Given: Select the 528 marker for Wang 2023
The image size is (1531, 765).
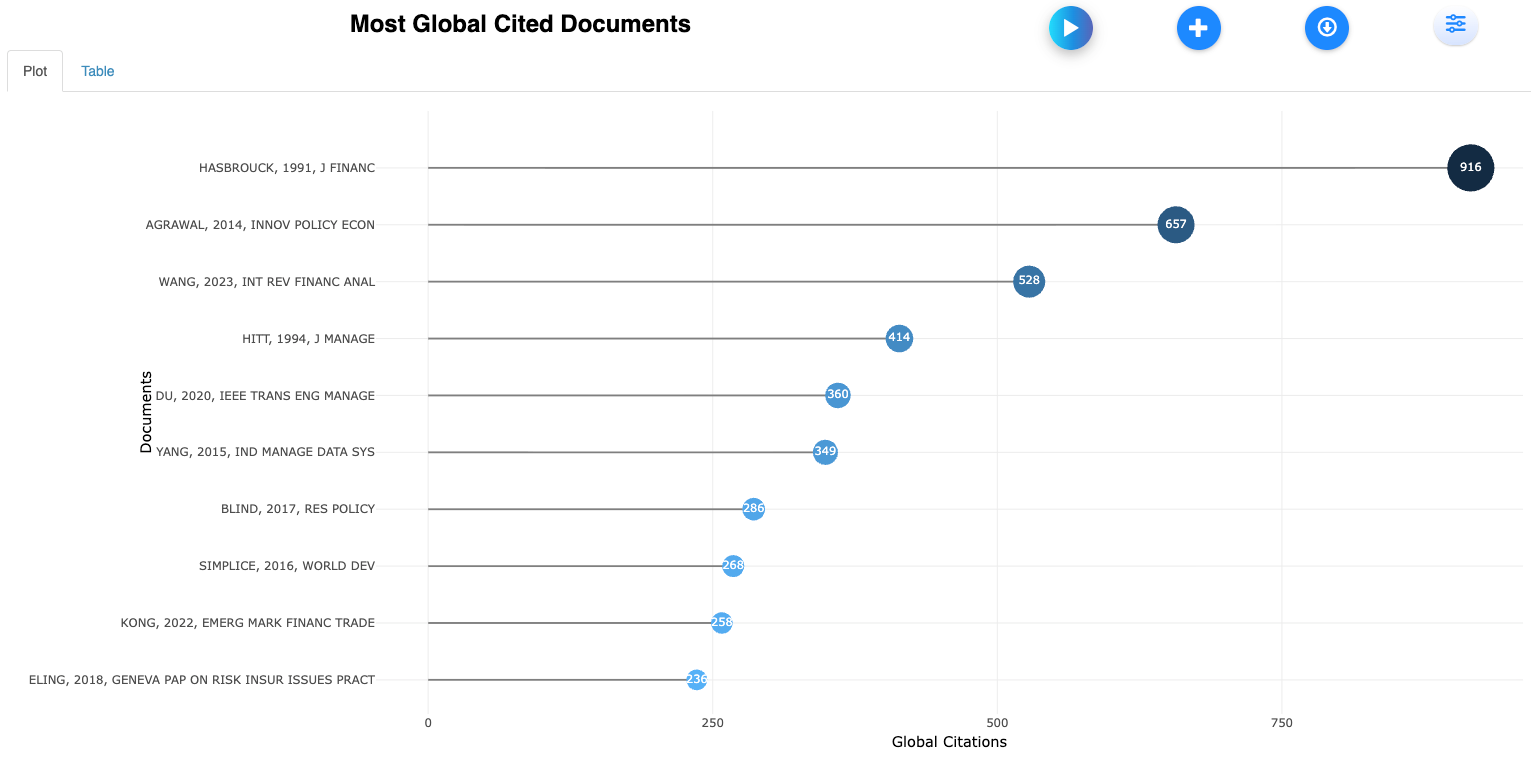Looking at the screenshot, I should click(1028, 281).
